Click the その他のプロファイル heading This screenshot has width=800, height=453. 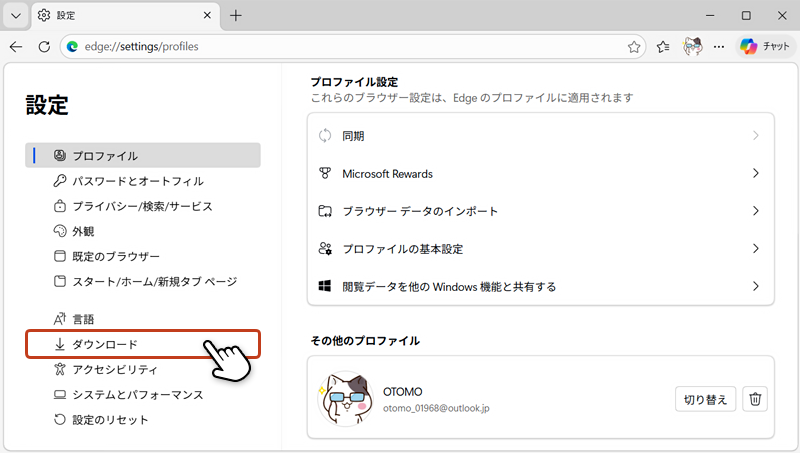365,341
